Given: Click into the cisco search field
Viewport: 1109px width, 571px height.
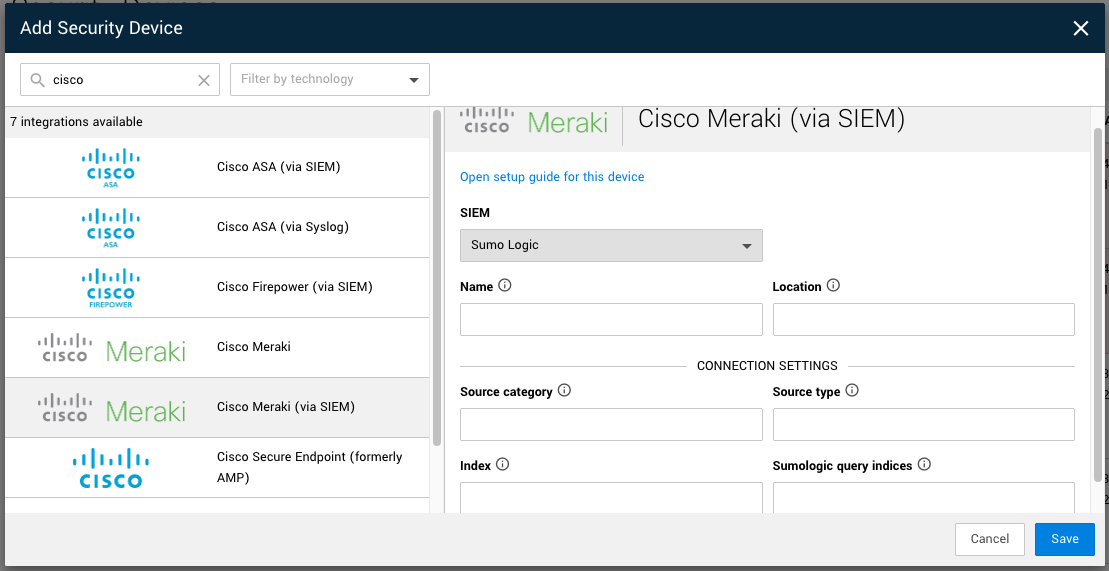Looking at the screenshot, I should point(120,80).
